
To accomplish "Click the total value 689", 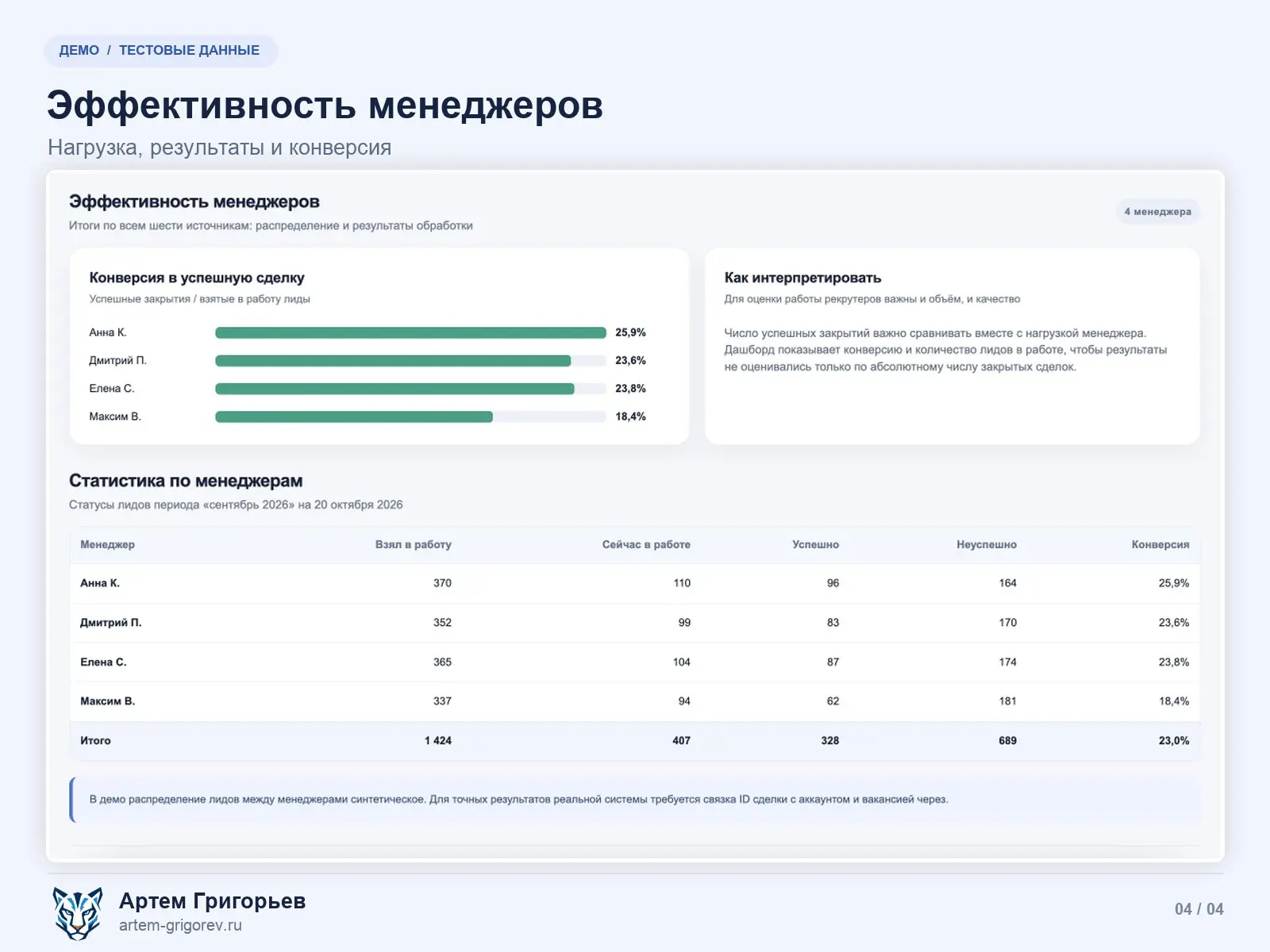I will (x=1007, y=740).
